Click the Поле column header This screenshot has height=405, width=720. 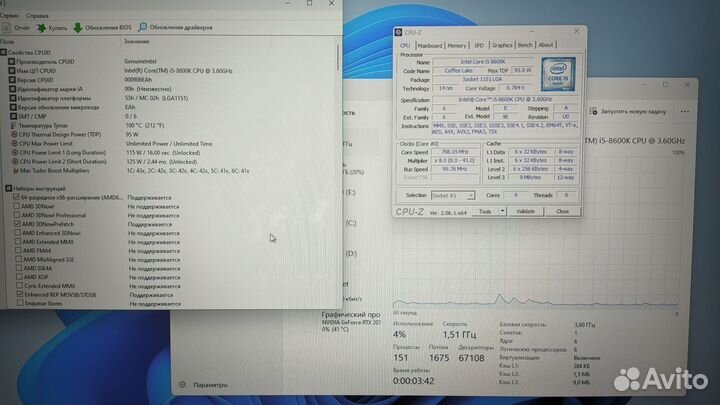[x=7, y=42]
